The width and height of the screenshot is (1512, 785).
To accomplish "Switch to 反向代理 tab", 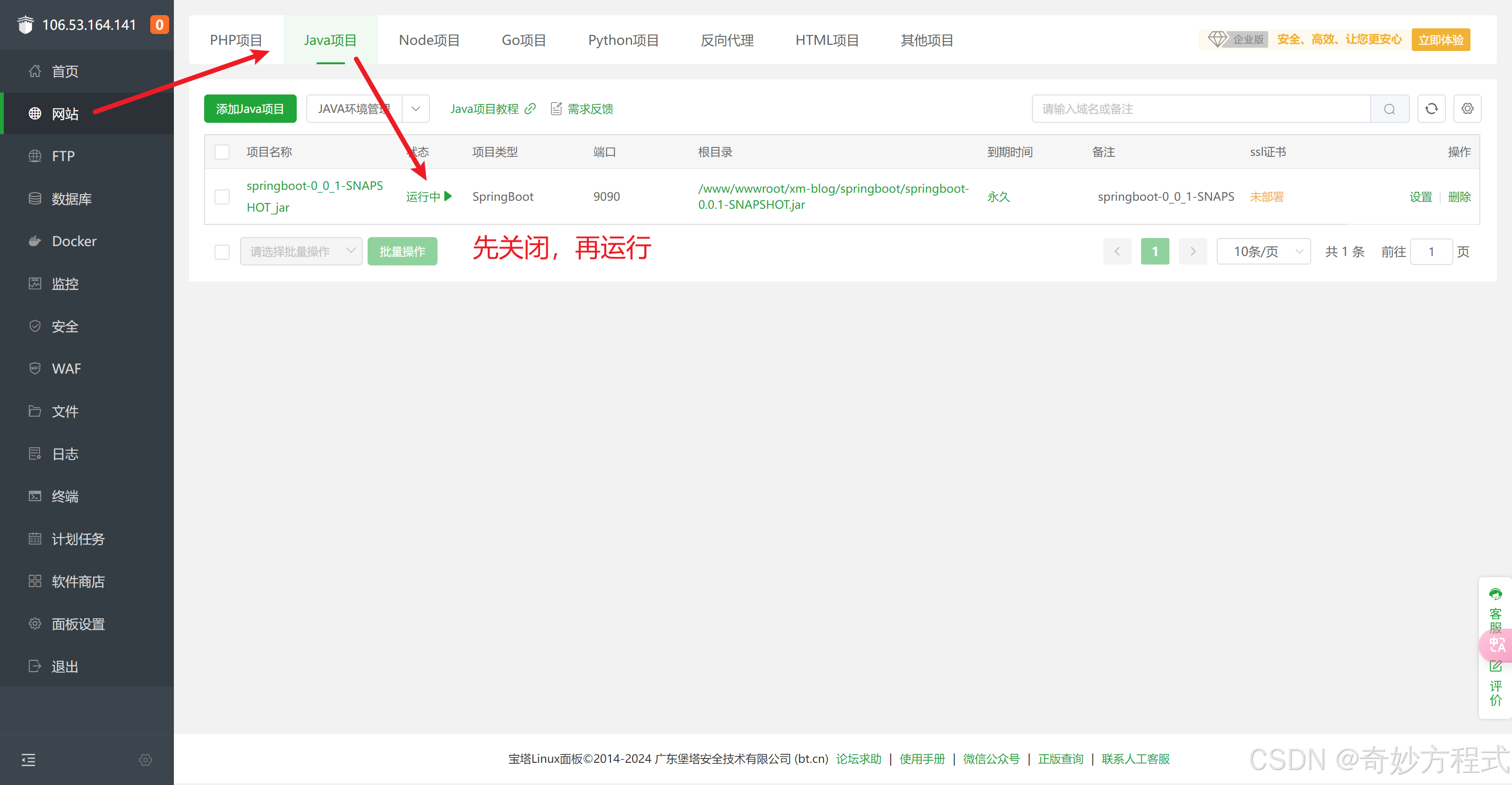I will [727, 40].
